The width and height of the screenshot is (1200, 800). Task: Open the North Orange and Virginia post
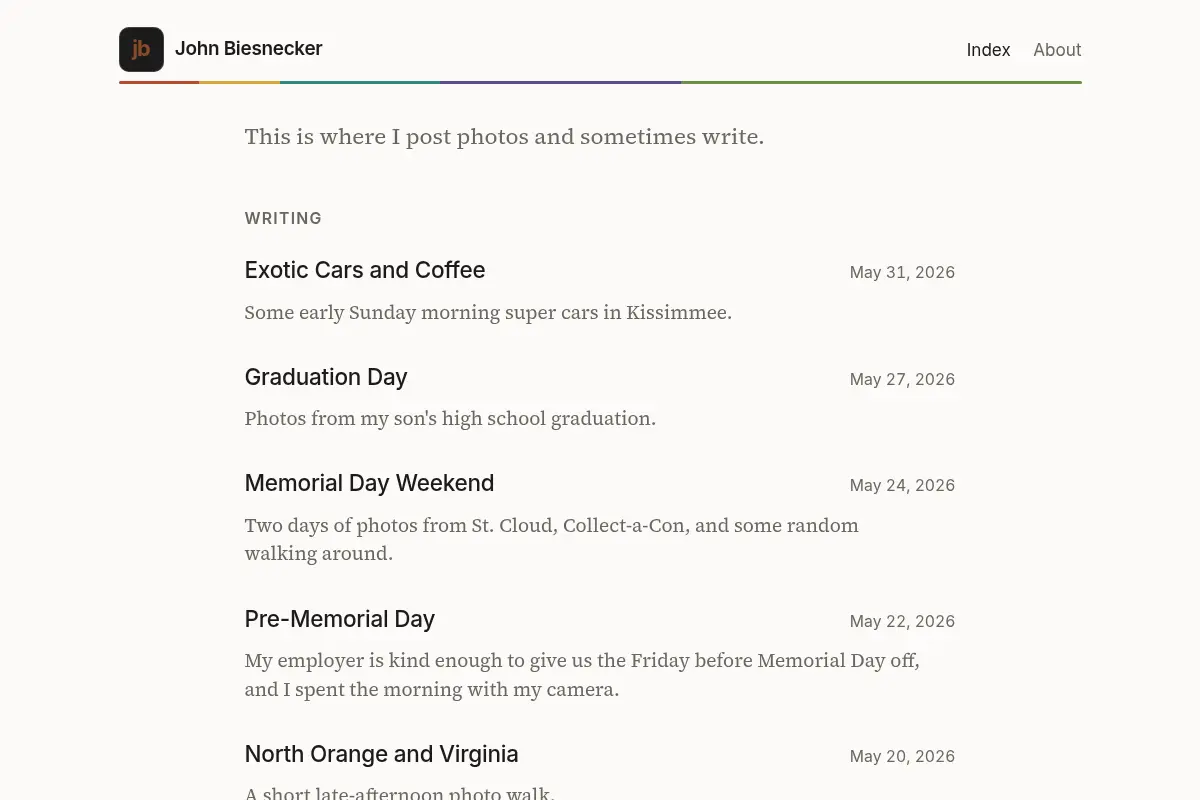381,754
